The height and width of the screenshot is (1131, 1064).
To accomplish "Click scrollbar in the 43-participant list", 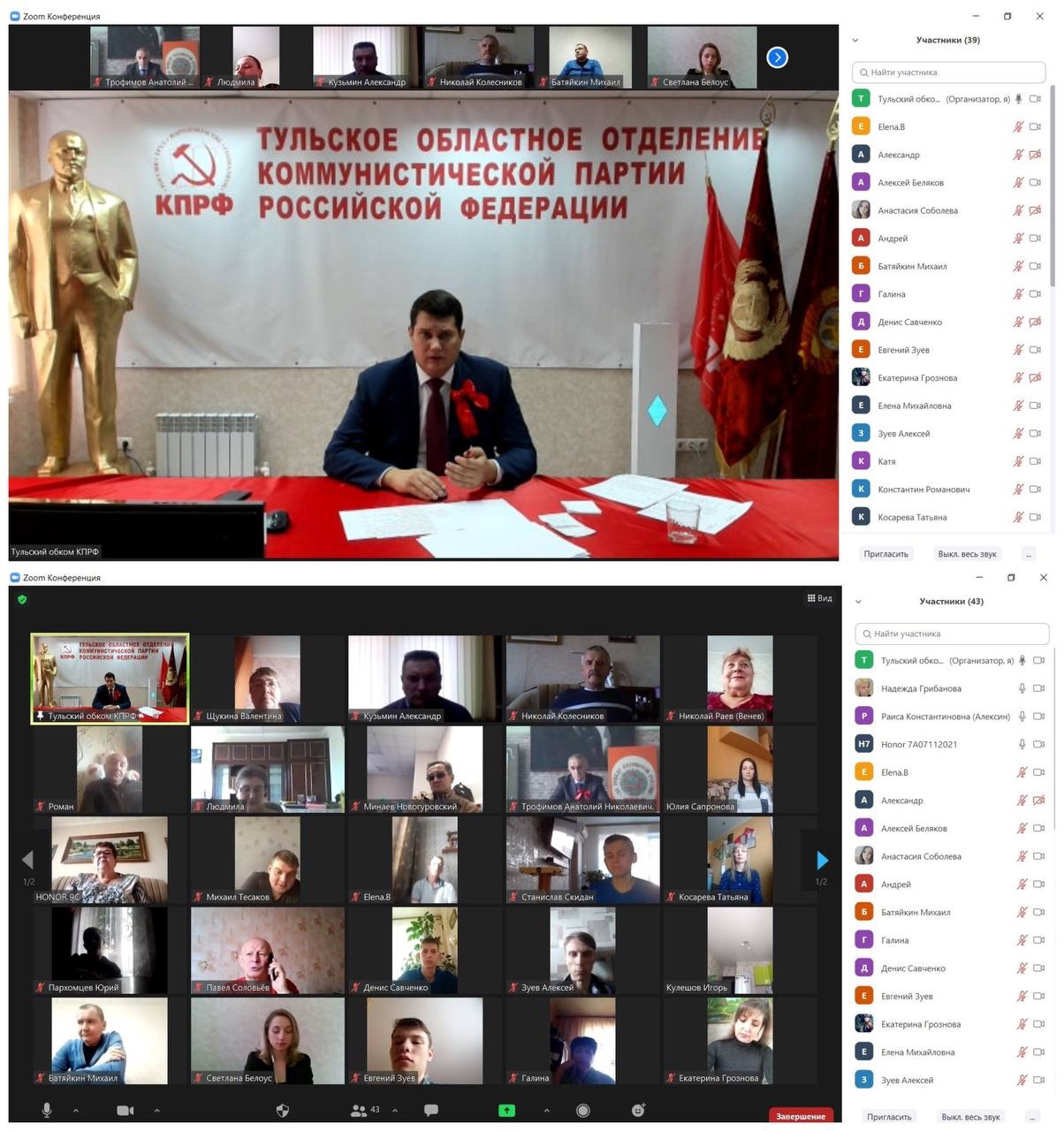I will pos(1055,738).
